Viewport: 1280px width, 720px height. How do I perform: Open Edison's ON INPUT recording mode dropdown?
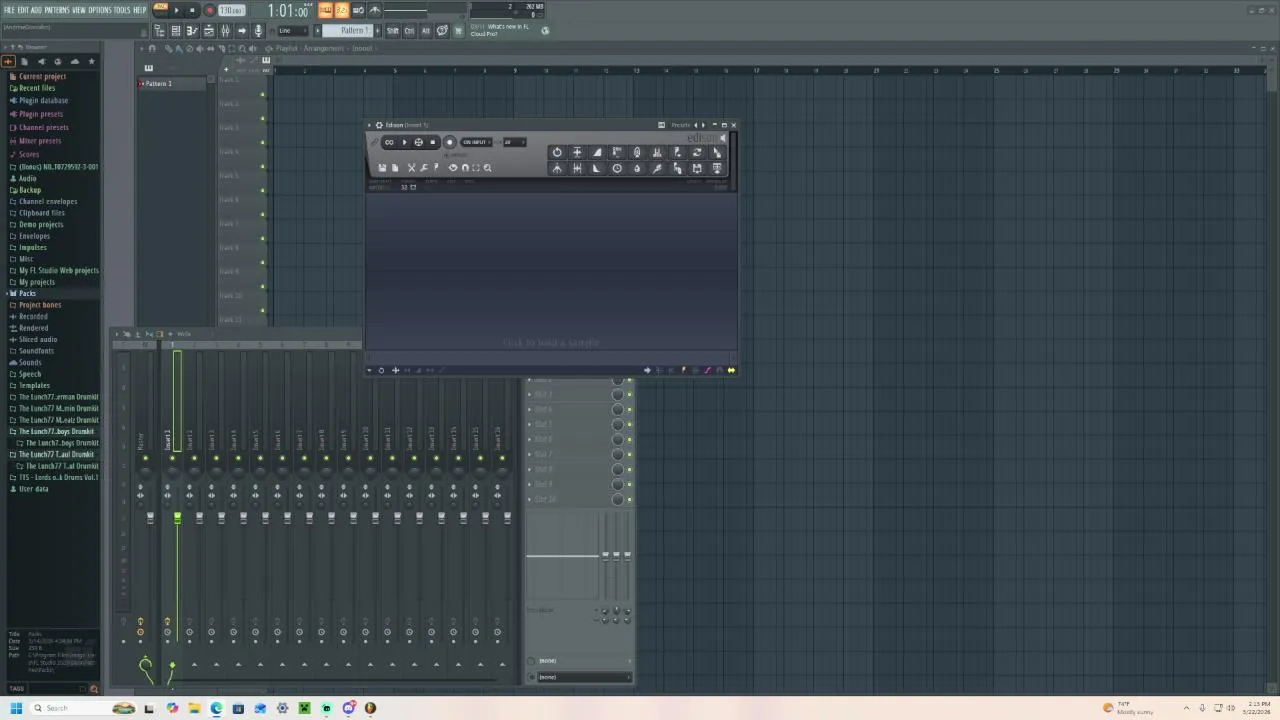[477, 142]
